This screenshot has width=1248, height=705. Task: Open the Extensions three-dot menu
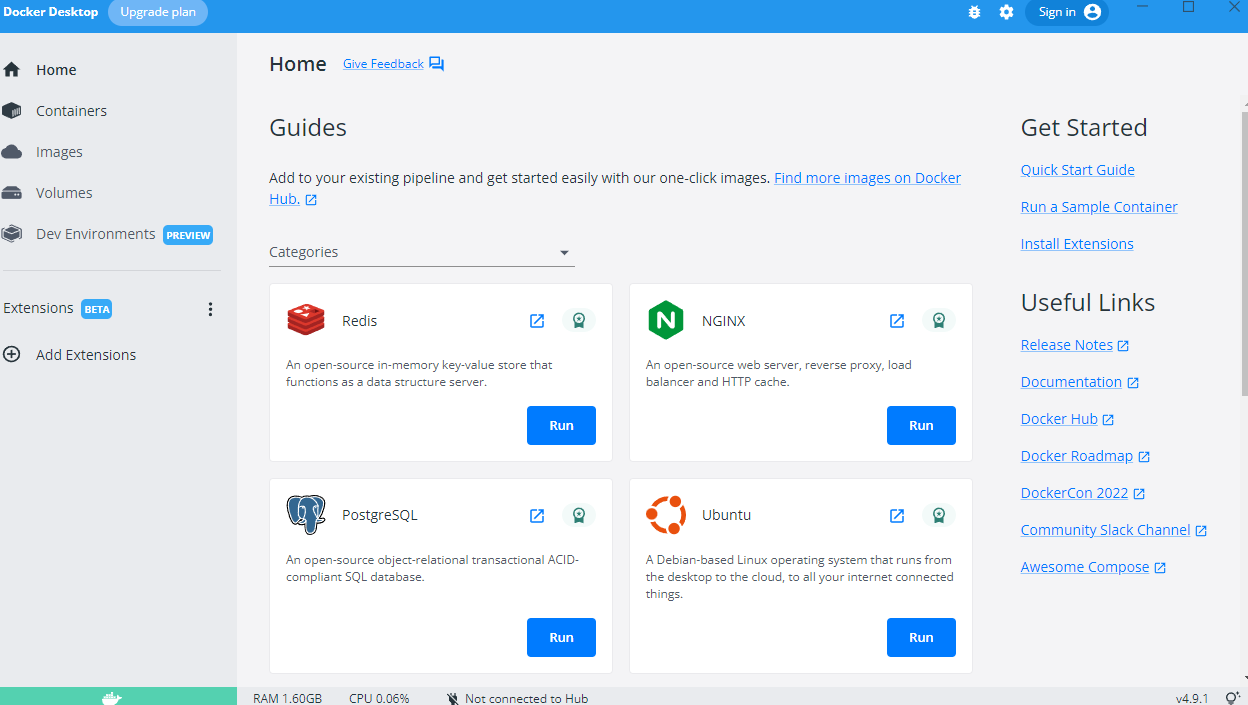[210, 309]
